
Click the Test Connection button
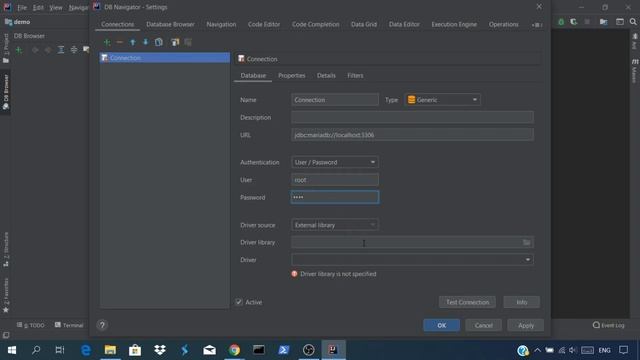[x=467, y=302]
